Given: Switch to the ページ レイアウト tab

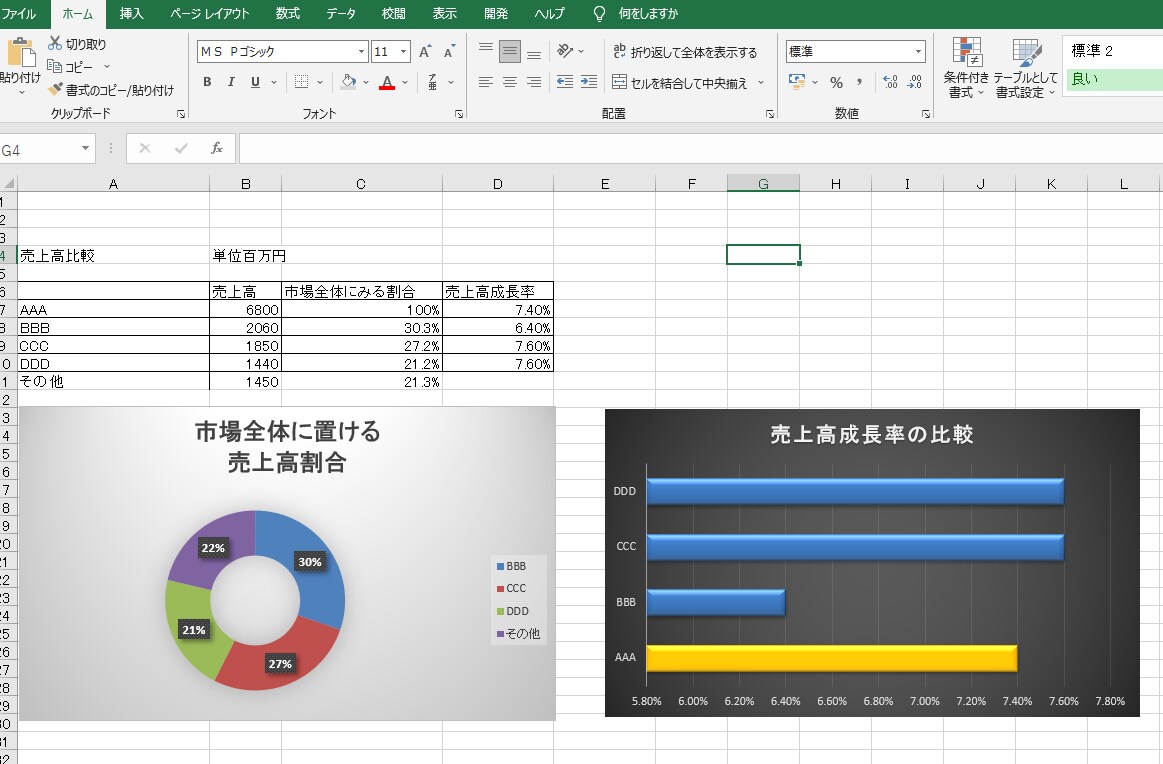Looking at the screenshot, I should pyautogui.click(x=210, y=13).
